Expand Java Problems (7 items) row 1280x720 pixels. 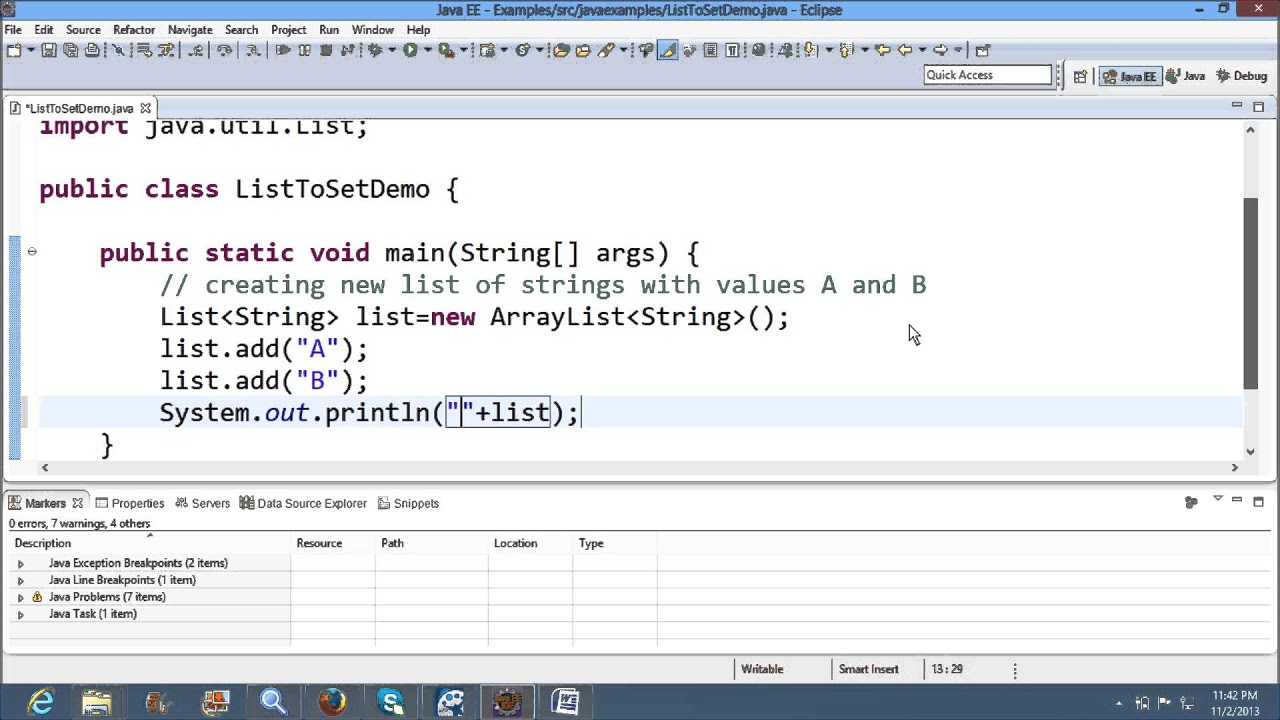(x=20, y=598)
